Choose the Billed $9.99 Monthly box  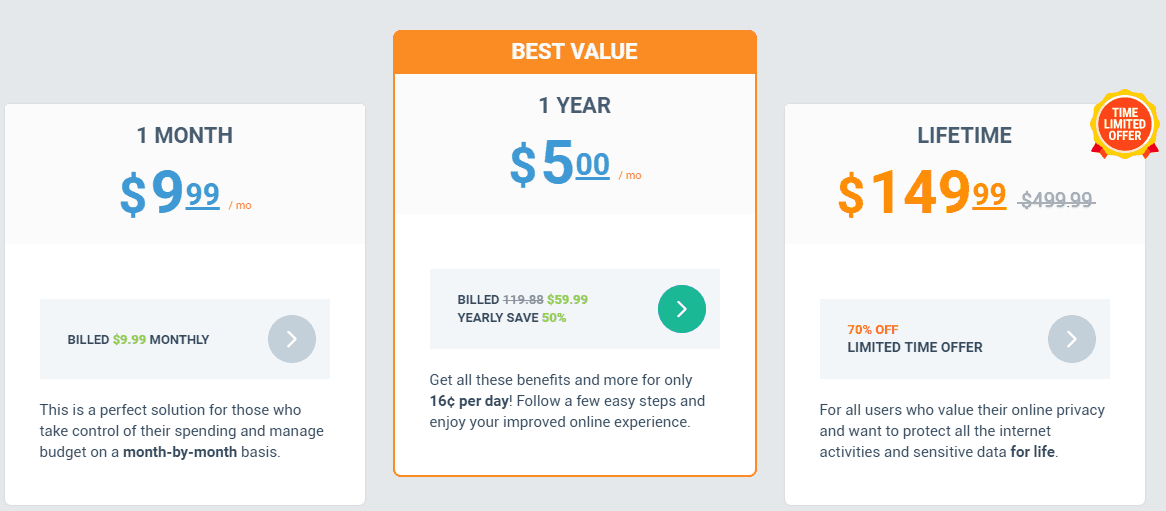(185, 339)
